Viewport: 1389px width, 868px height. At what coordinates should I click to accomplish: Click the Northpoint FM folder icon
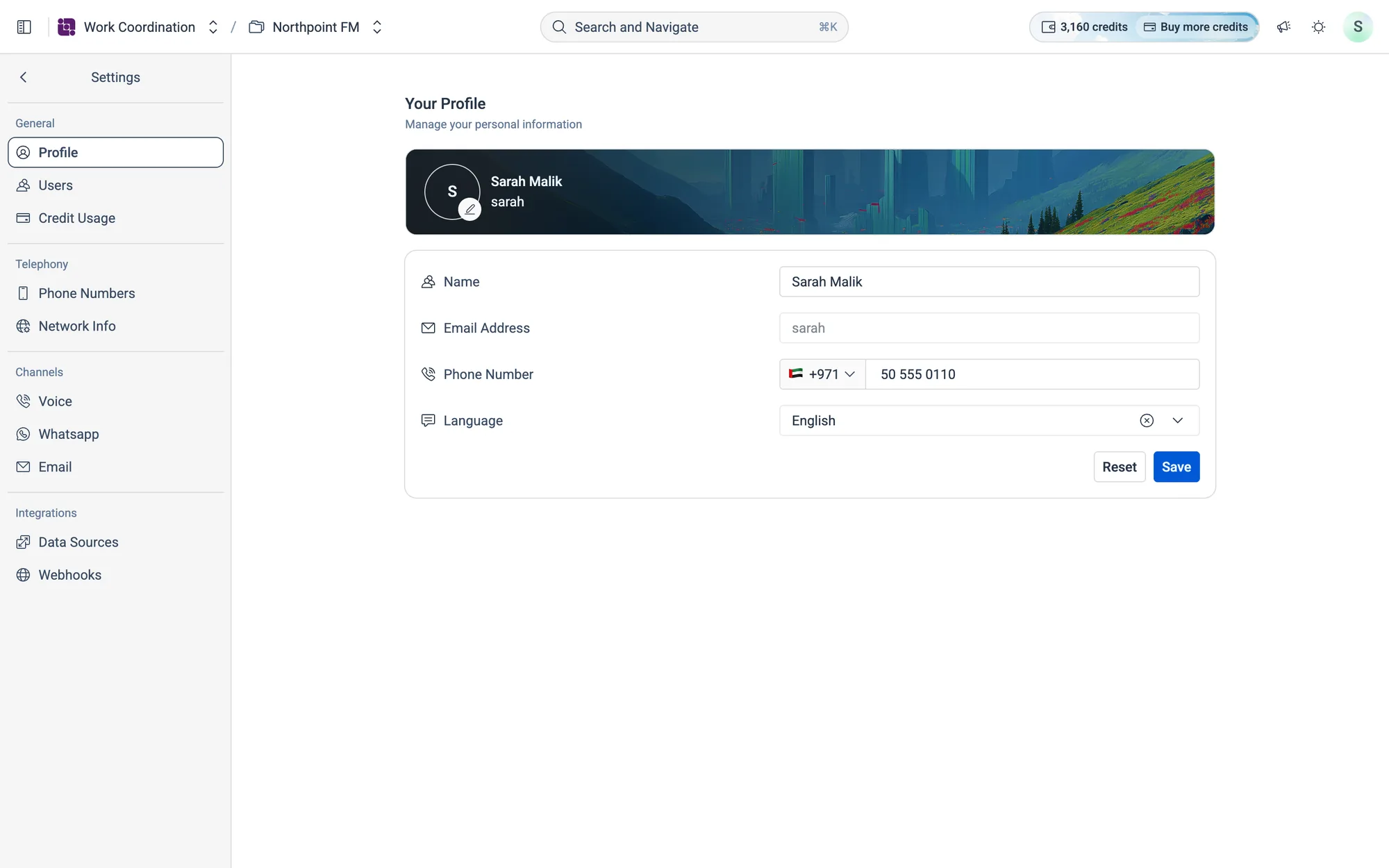[x=256, y=27]
